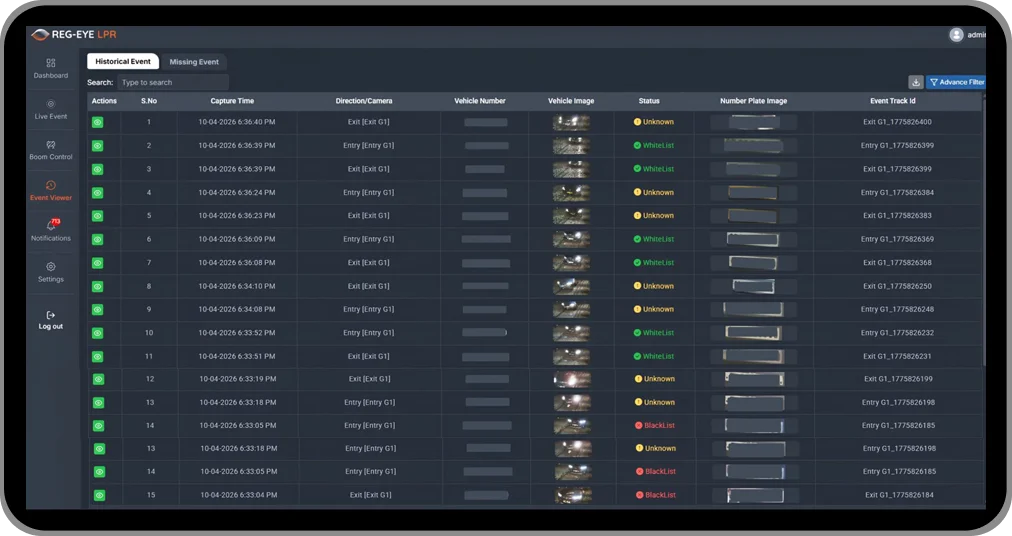View event details for row 7
The image size is (1012, 536).
97,263
